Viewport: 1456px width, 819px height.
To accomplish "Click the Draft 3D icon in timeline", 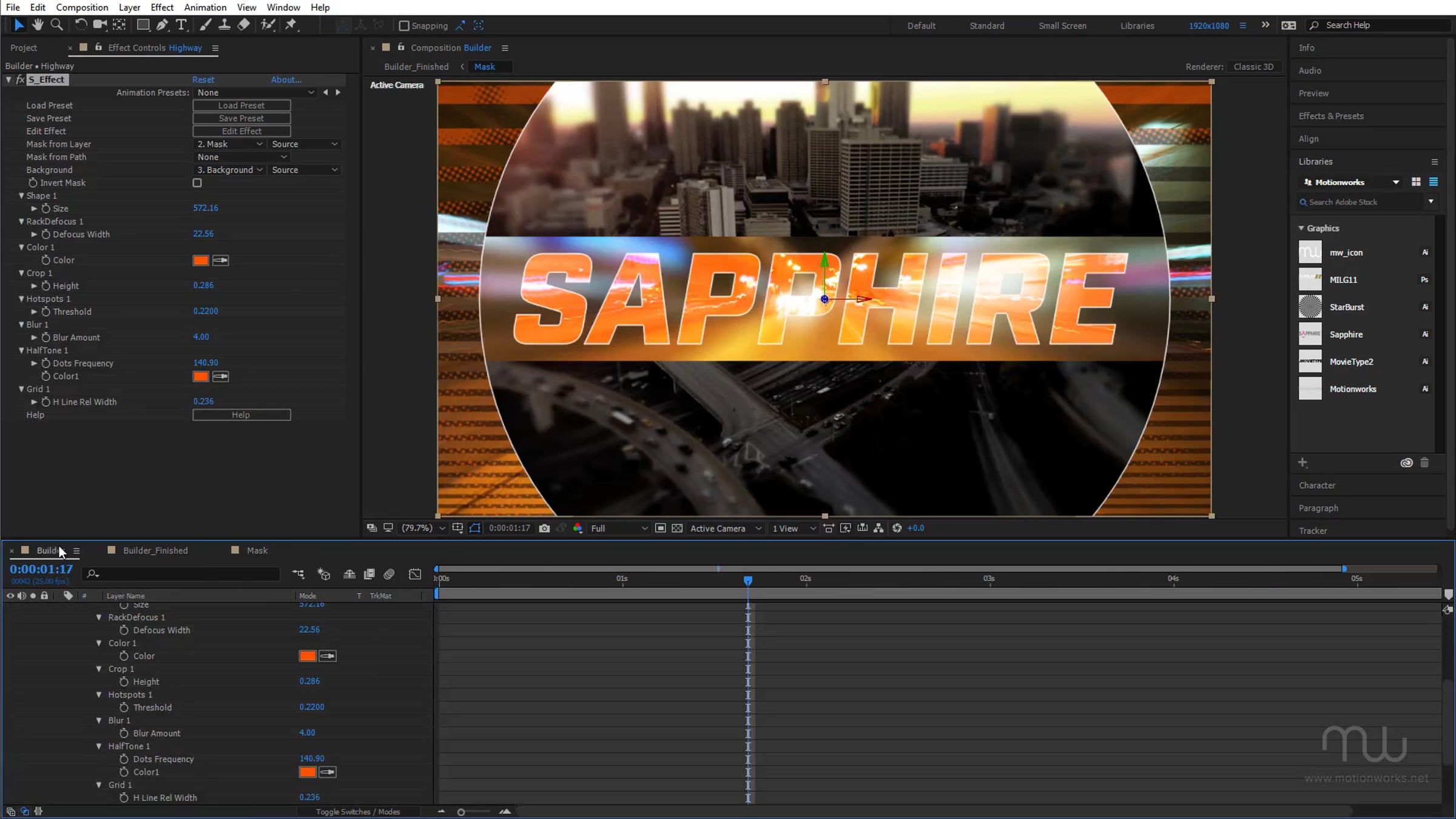I will click(x=324, y=574).
